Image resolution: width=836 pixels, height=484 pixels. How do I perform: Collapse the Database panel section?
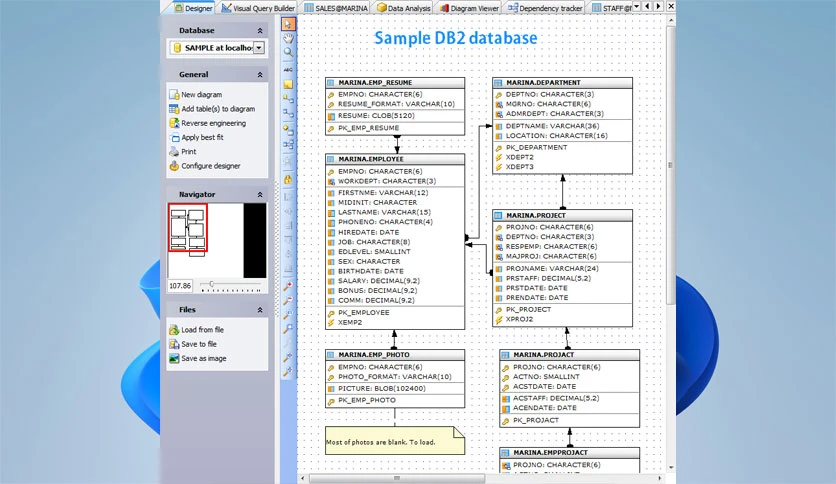pos(260,30)
